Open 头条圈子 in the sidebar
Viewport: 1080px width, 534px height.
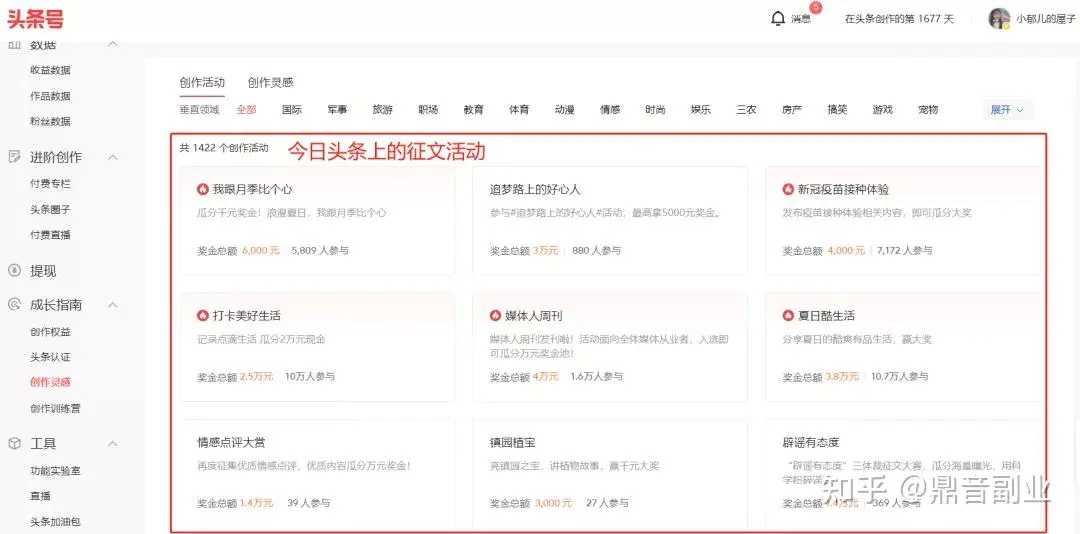(50, 209)
